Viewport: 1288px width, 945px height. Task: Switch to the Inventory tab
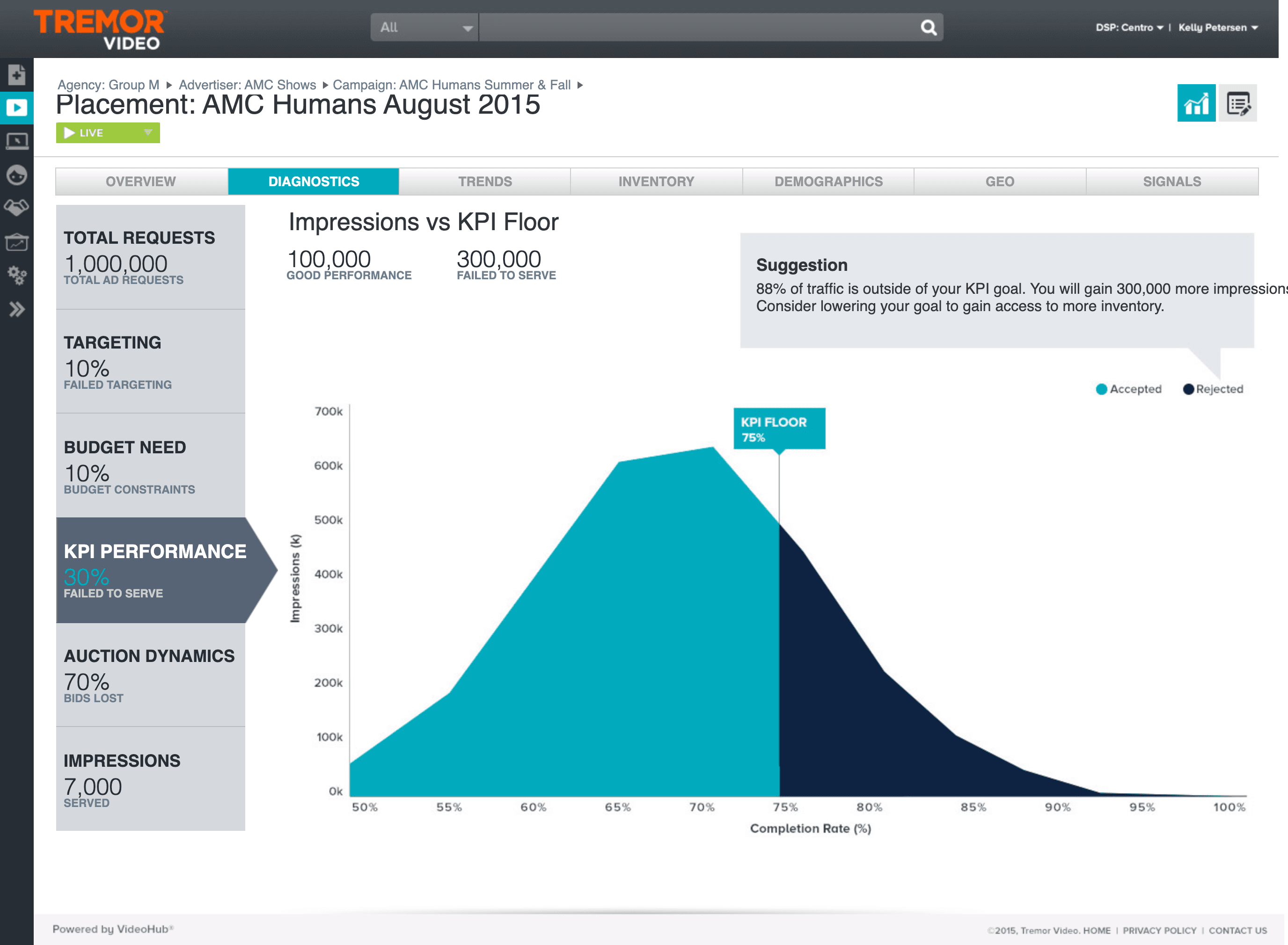tap(656, 182)
